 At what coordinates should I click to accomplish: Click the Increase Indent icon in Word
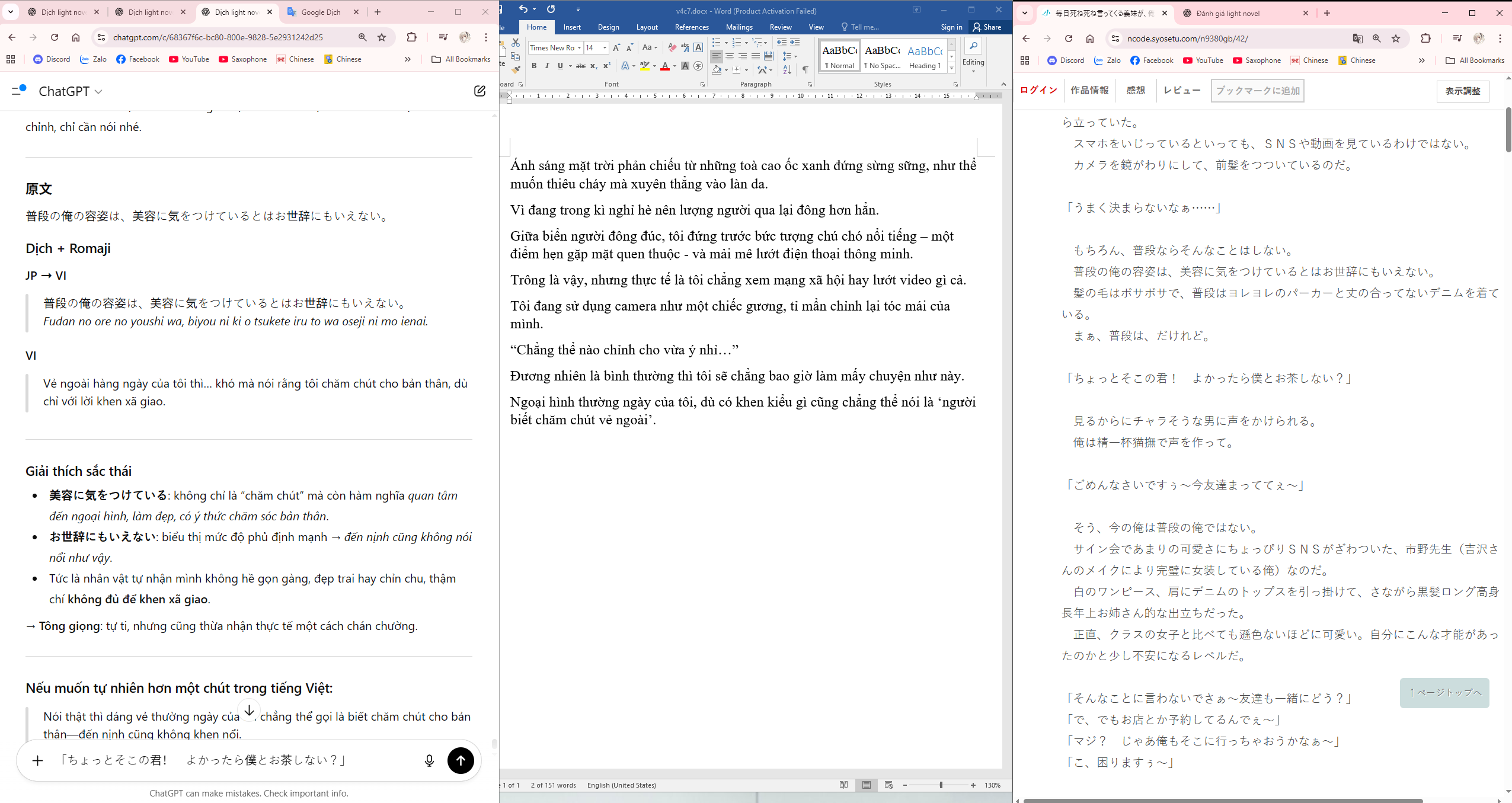coord(795,43)
